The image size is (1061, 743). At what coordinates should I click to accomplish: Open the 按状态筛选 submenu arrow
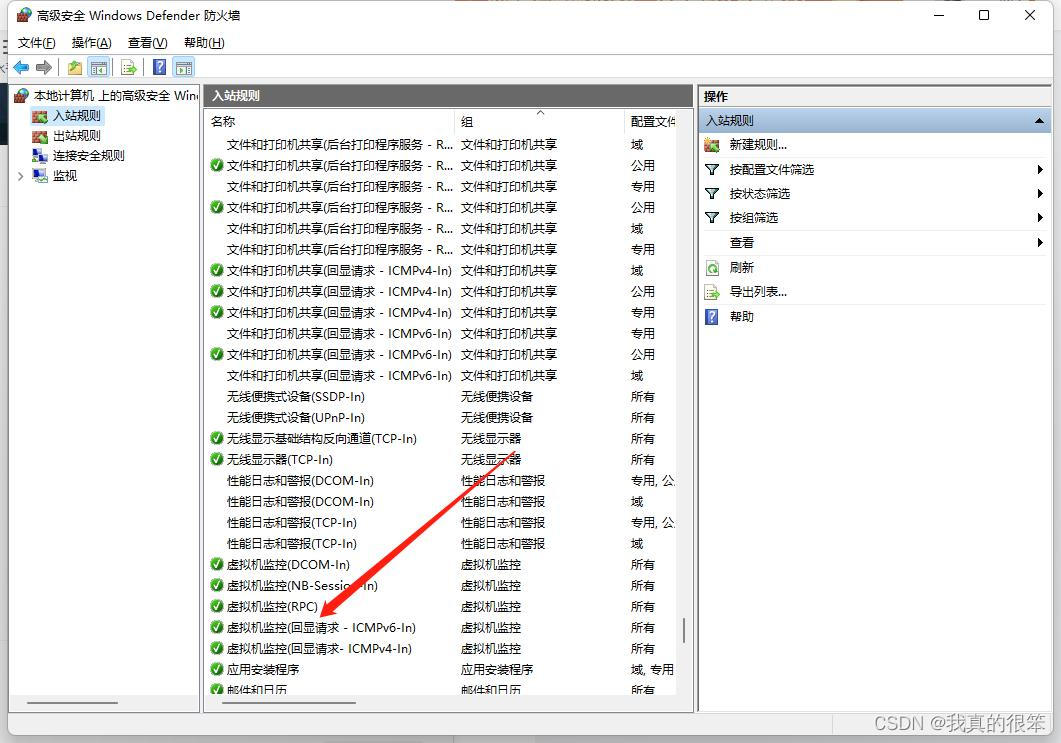point(1040,194)
